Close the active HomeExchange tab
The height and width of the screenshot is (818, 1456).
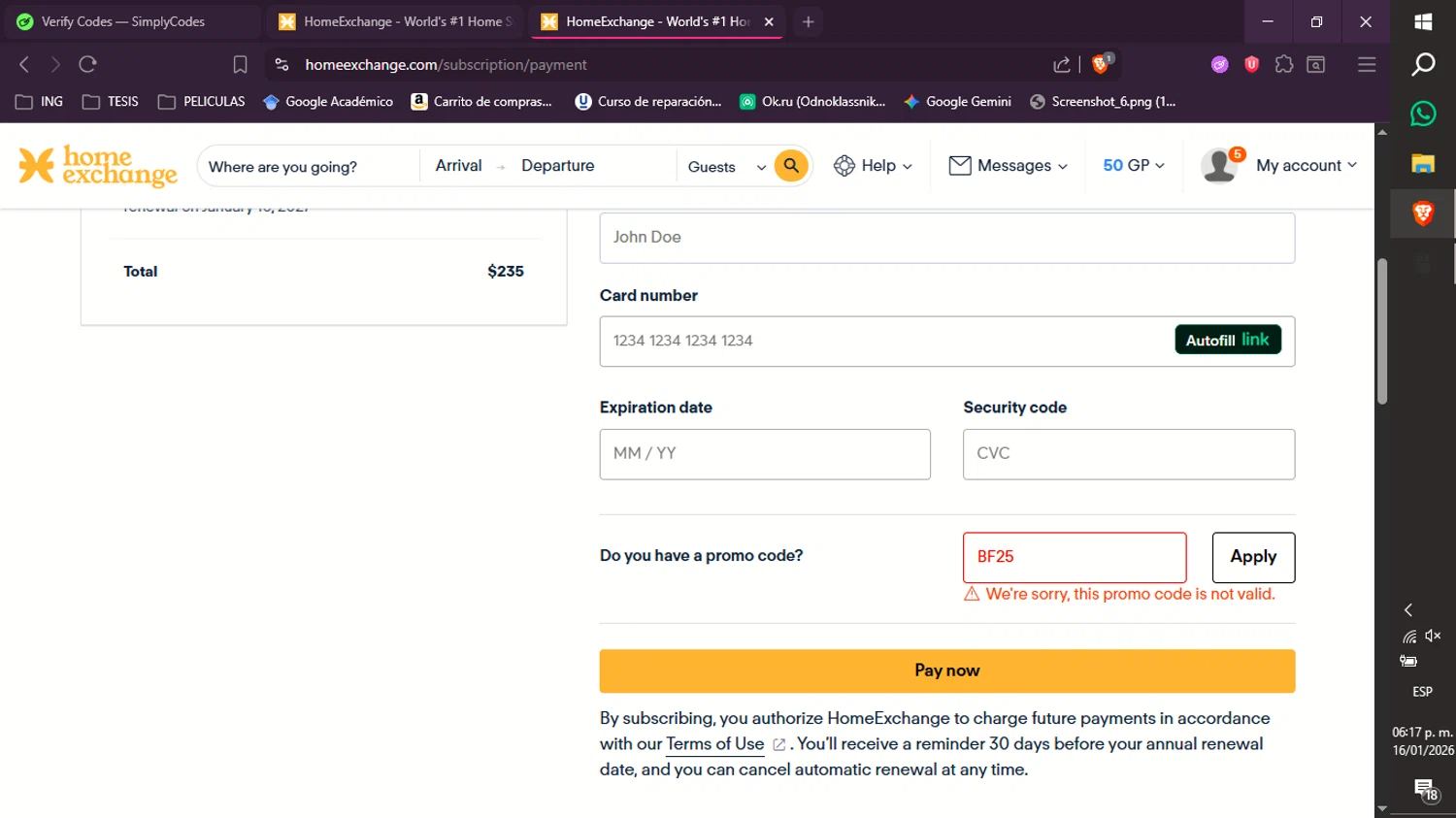[769, 21]
